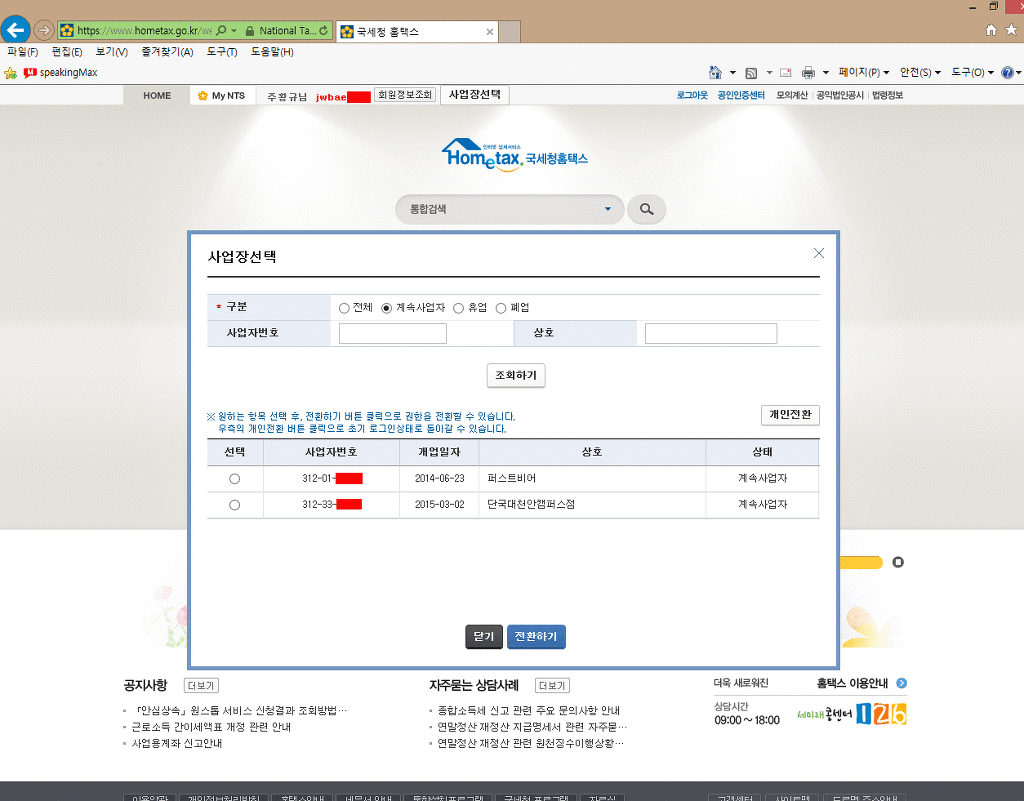Image resolution: width=1024 pixels, height=801 pixels.
Task: Click the 홈택스 이용안내 blue arrow icon
Action: 901,683
